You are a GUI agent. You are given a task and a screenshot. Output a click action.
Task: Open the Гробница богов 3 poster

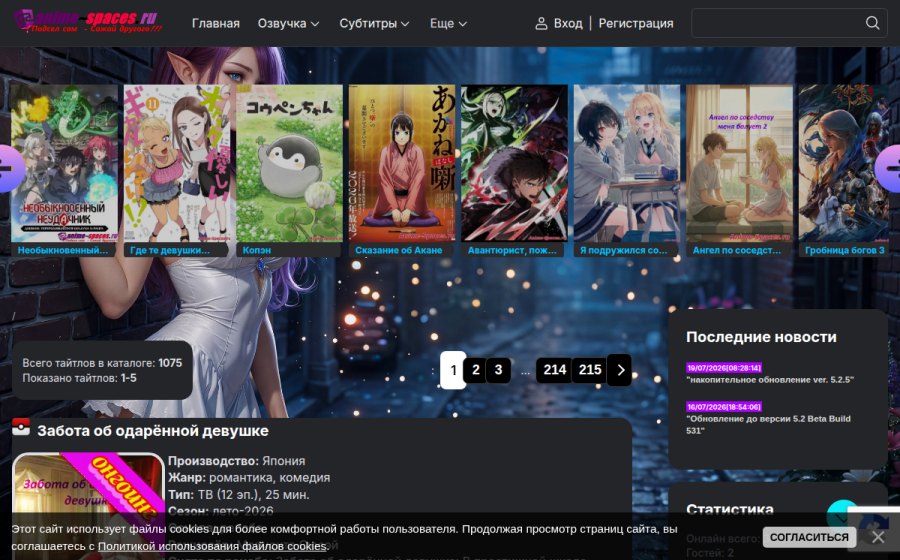click(x=844, y=164)
